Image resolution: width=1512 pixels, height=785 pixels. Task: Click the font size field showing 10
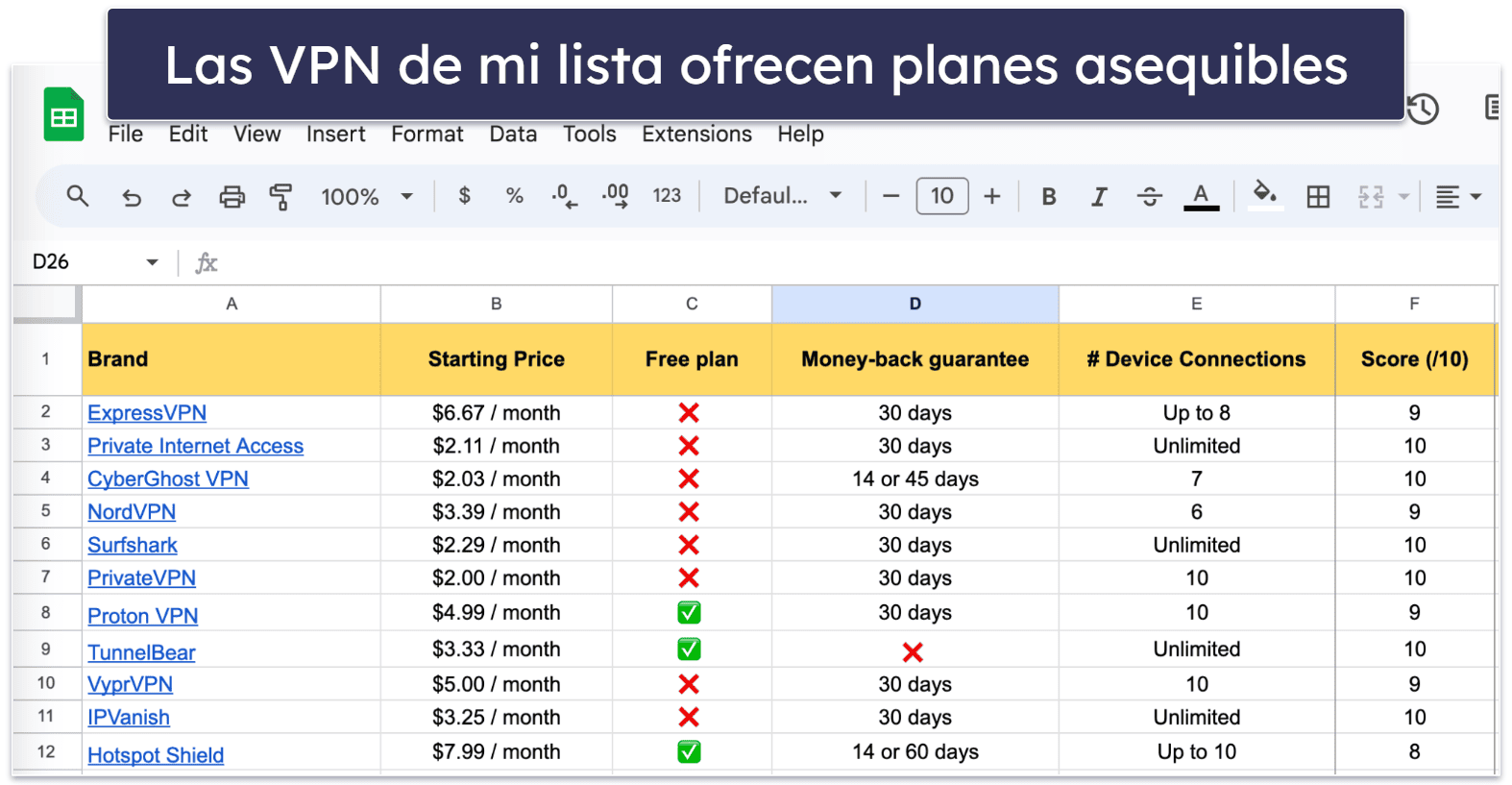pos(942,196)
